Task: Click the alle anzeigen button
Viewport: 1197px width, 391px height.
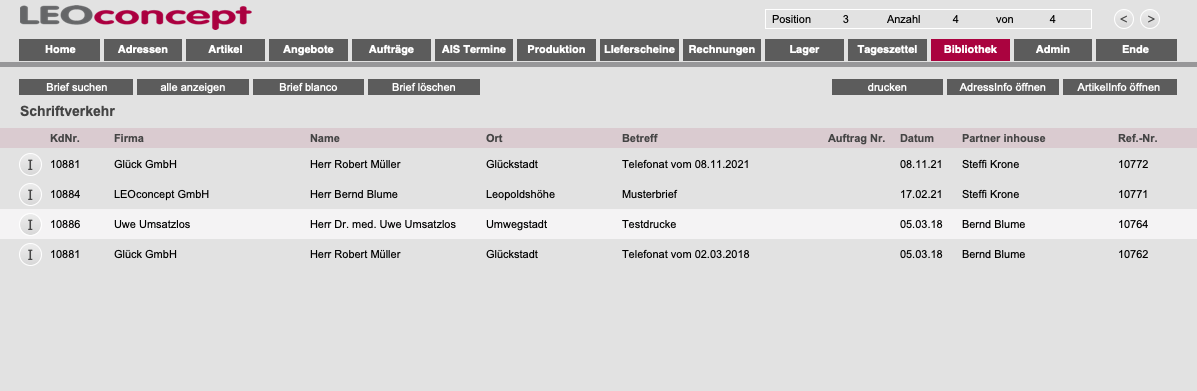Action: 192,87
